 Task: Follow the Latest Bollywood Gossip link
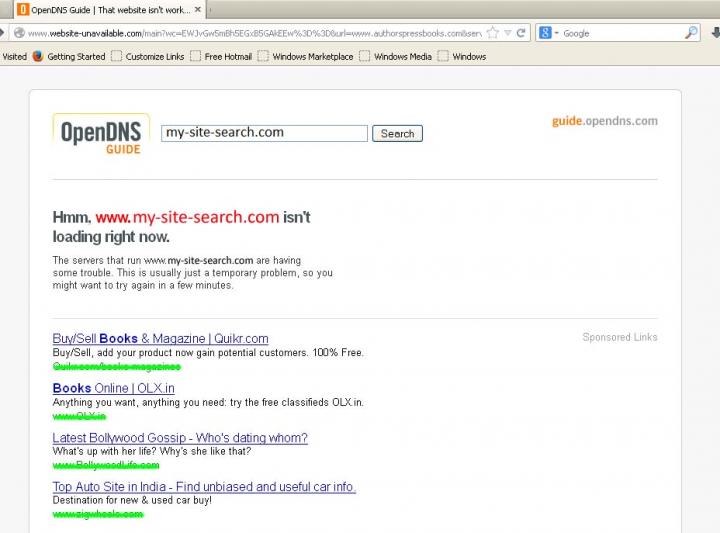[180, 438]
